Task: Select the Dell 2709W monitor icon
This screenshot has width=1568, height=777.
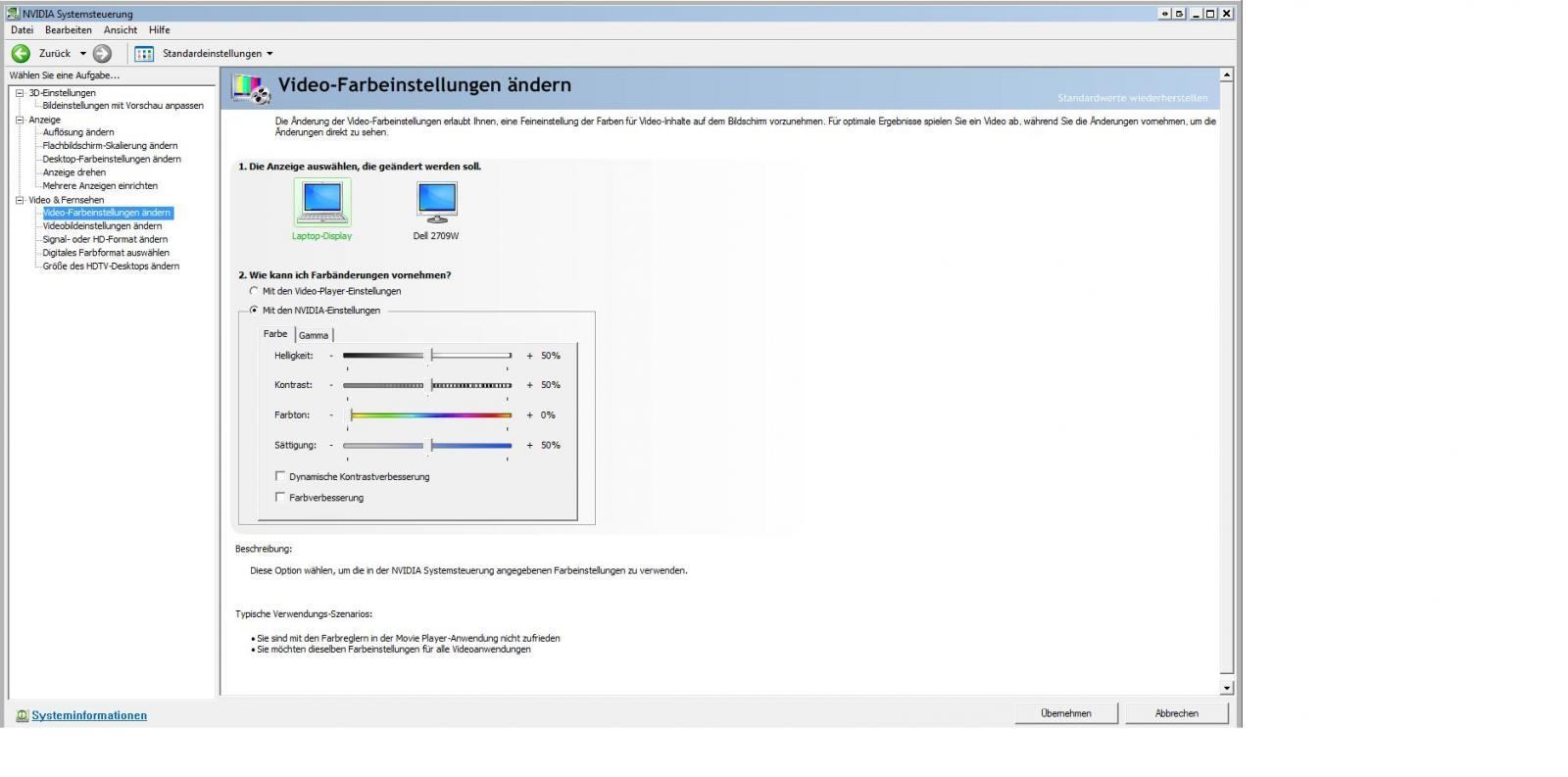Action: [x=436, y=202]
